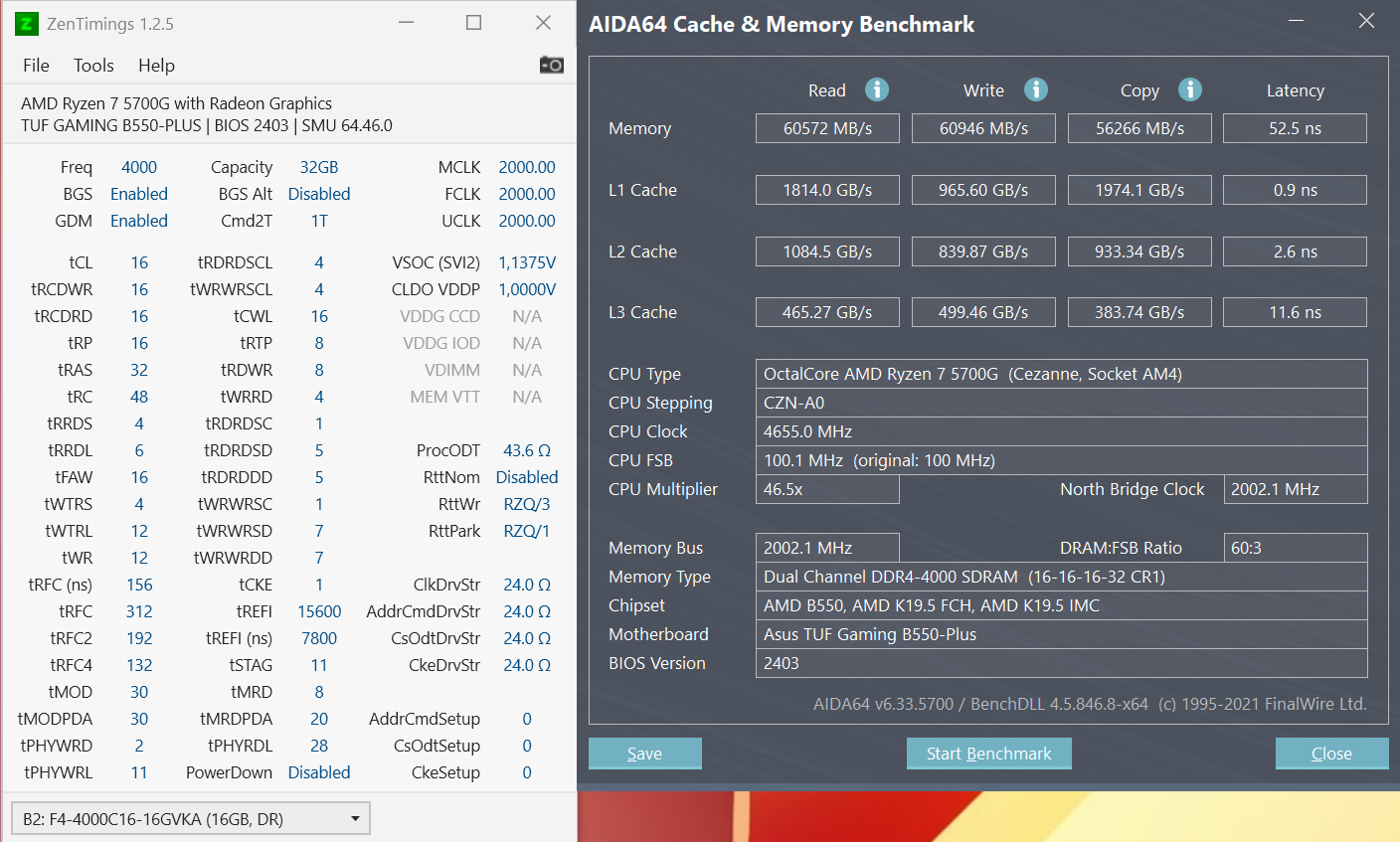
Task: Close the AIDA64 window with X
Action: pos(1366,21)
